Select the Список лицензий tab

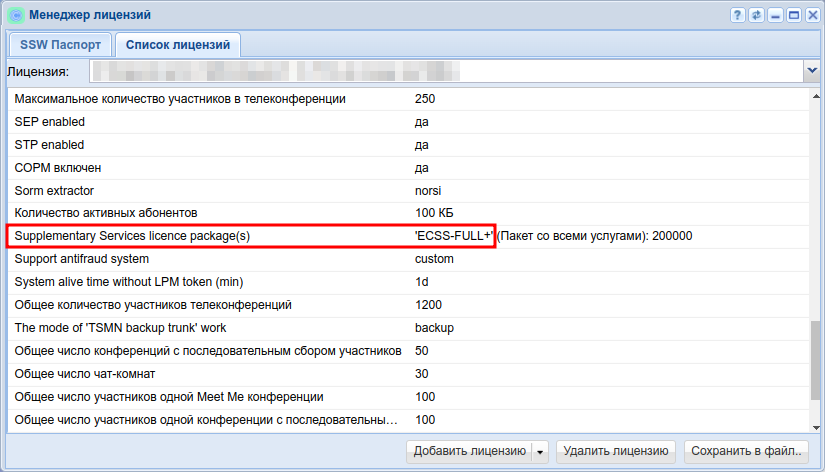178,45
